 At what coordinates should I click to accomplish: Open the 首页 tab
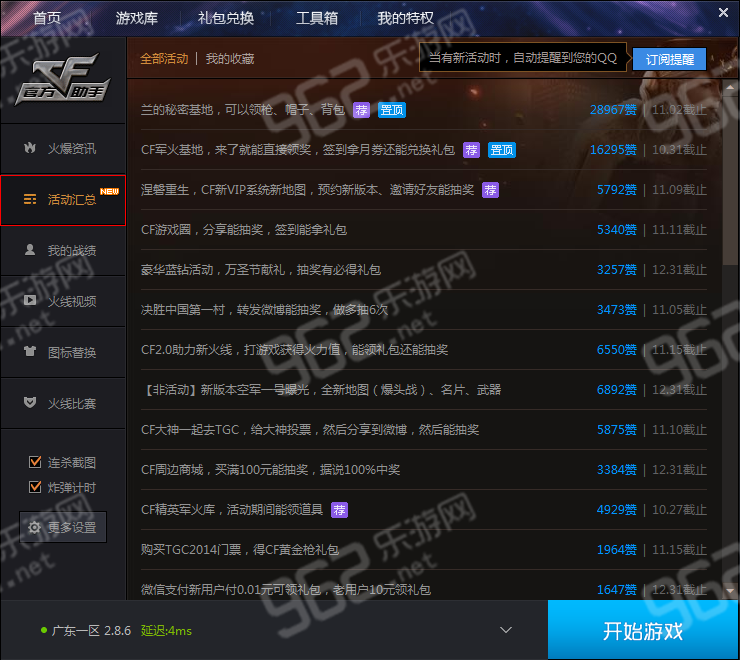[47, 18]
